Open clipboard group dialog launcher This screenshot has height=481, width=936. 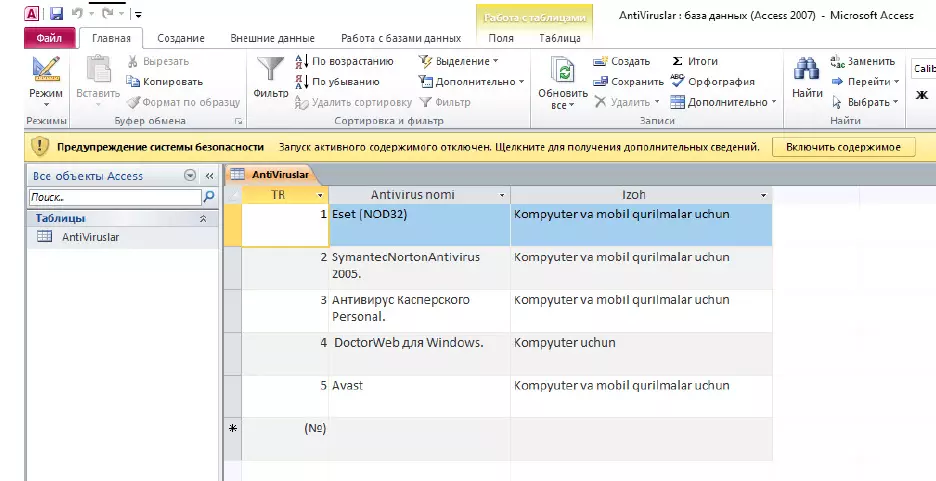point(238,121)
